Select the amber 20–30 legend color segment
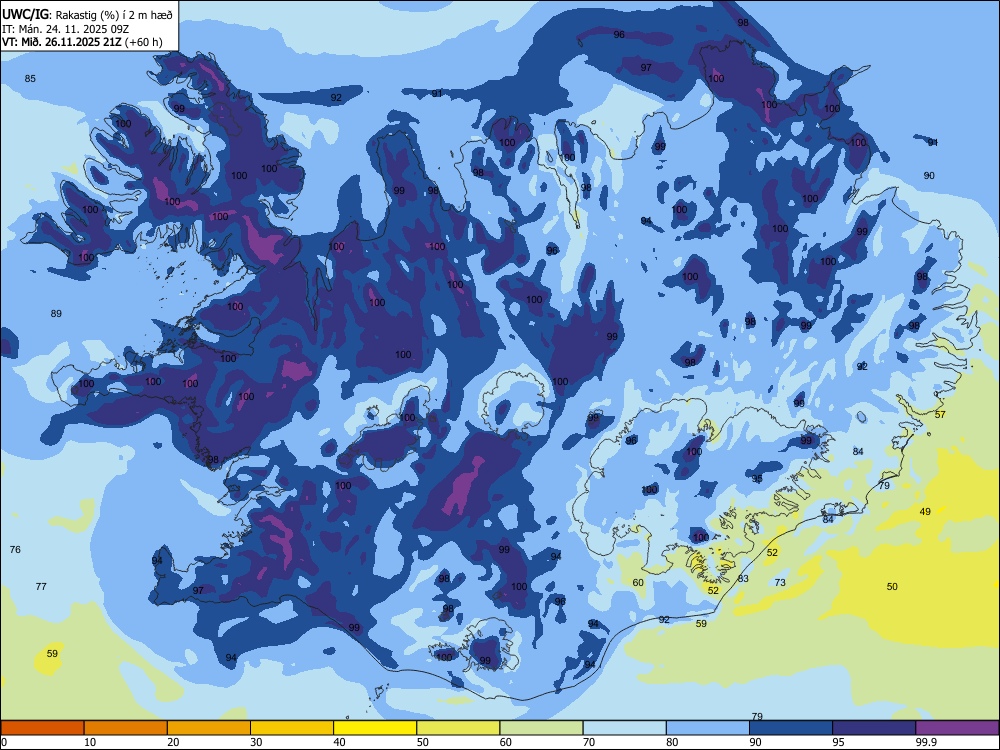This screenshot has height=750, width=1000. pyautogui.click(x=209, y=728)
